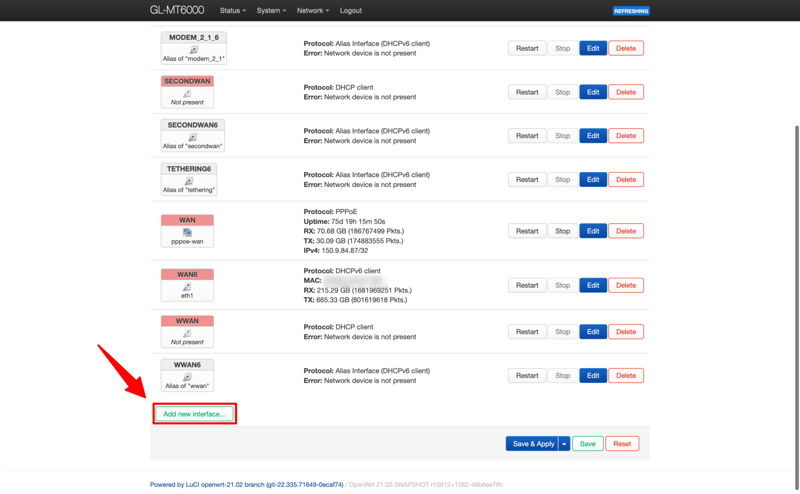
Task: Click the pppoe-wan device icon in WAN box
Action: pos(187,232)
